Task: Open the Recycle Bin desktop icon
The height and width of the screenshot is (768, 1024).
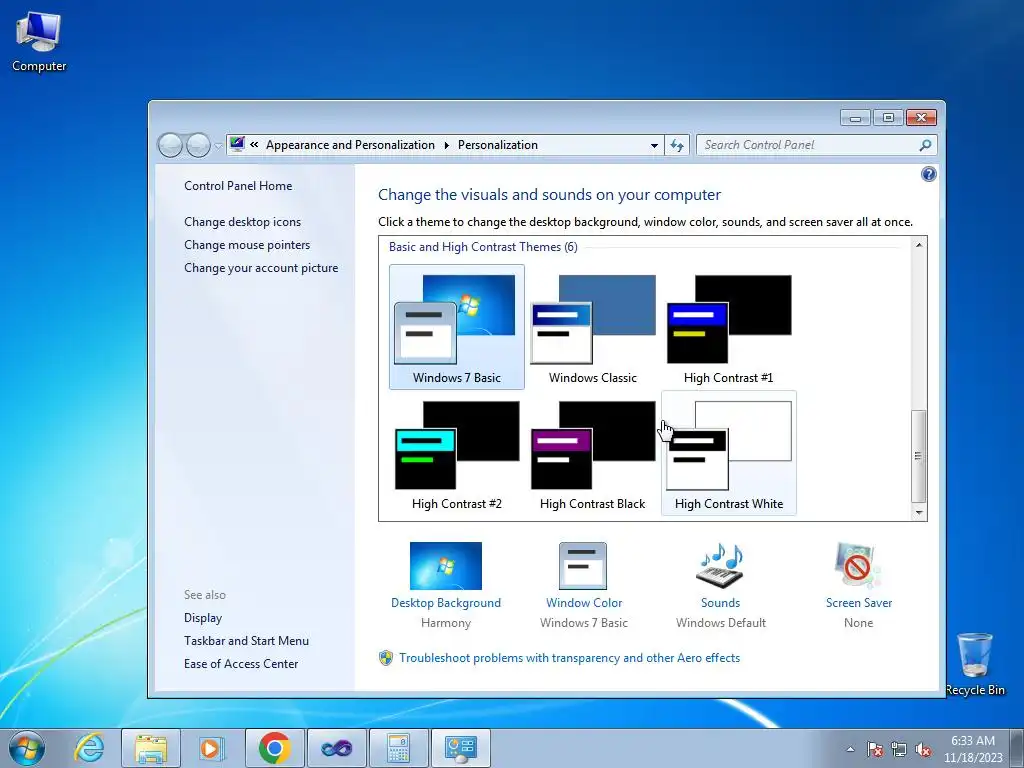Action: [x=975, y=664]
